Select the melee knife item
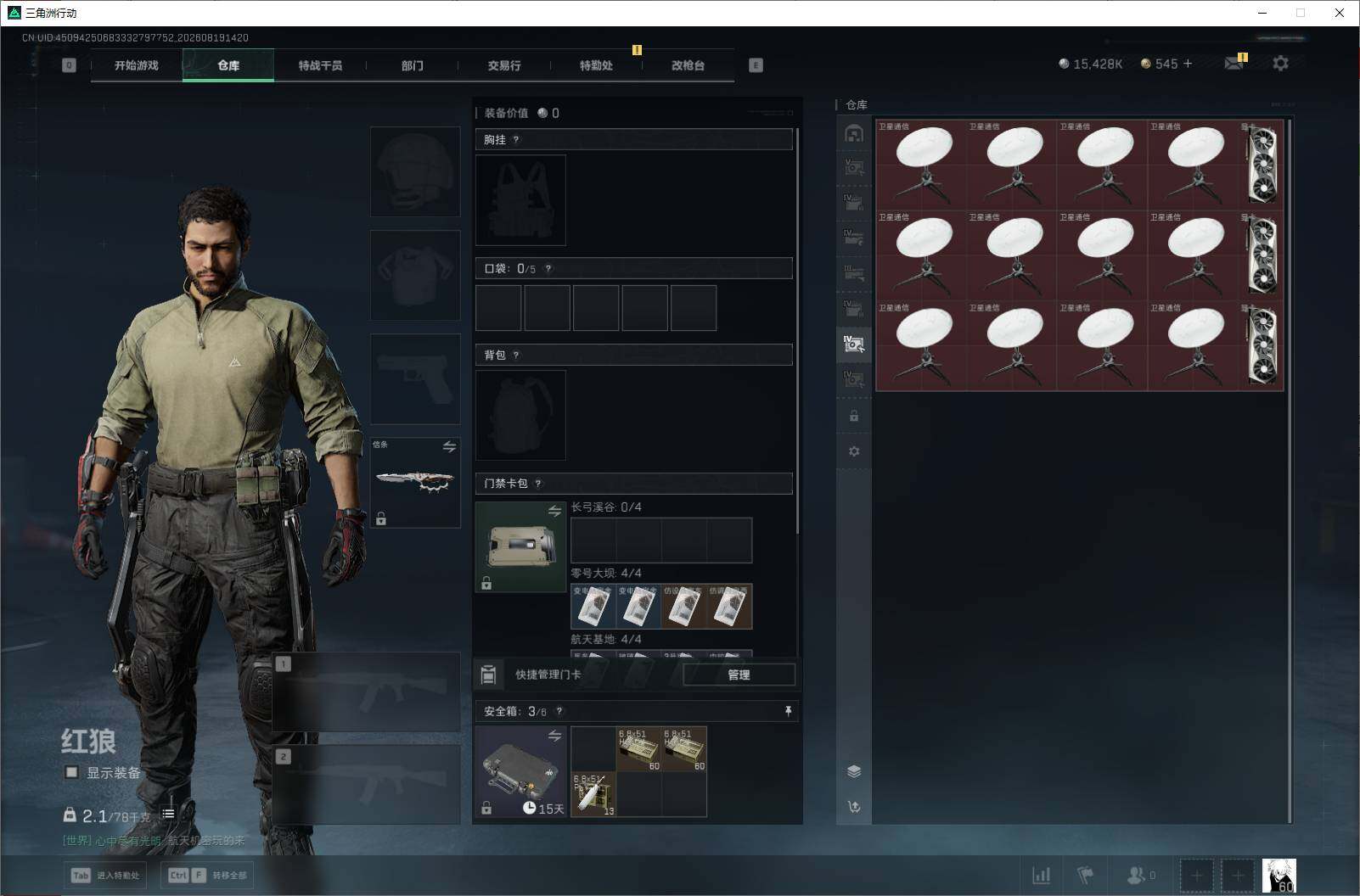The width and height of the screenshot is (1360, 896). 415,482
